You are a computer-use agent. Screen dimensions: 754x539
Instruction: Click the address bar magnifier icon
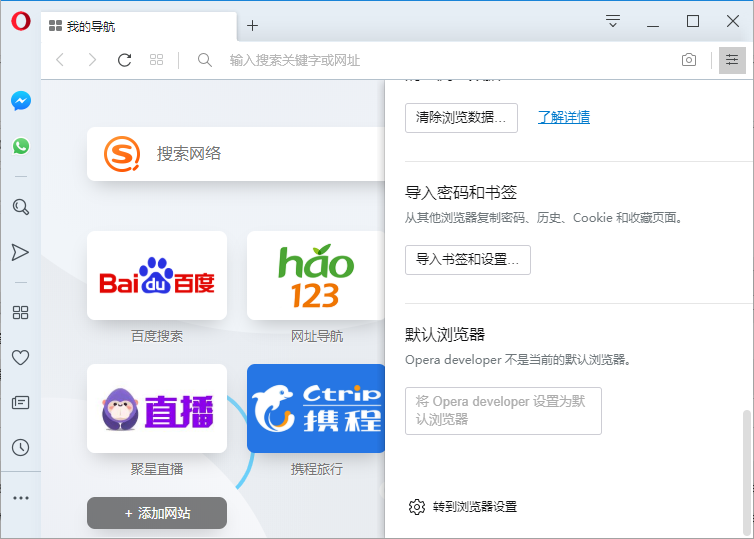(205, 60)
